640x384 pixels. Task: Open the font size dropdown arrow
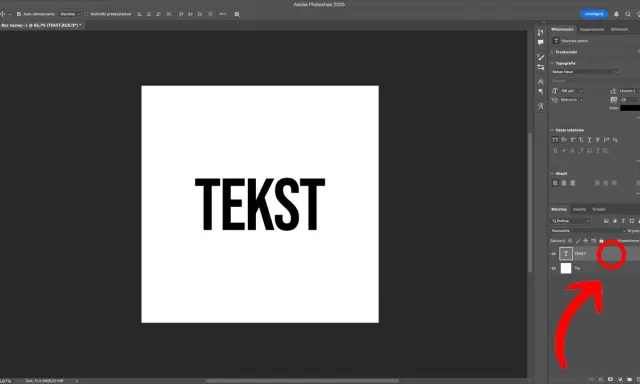(x=581, y=91)
